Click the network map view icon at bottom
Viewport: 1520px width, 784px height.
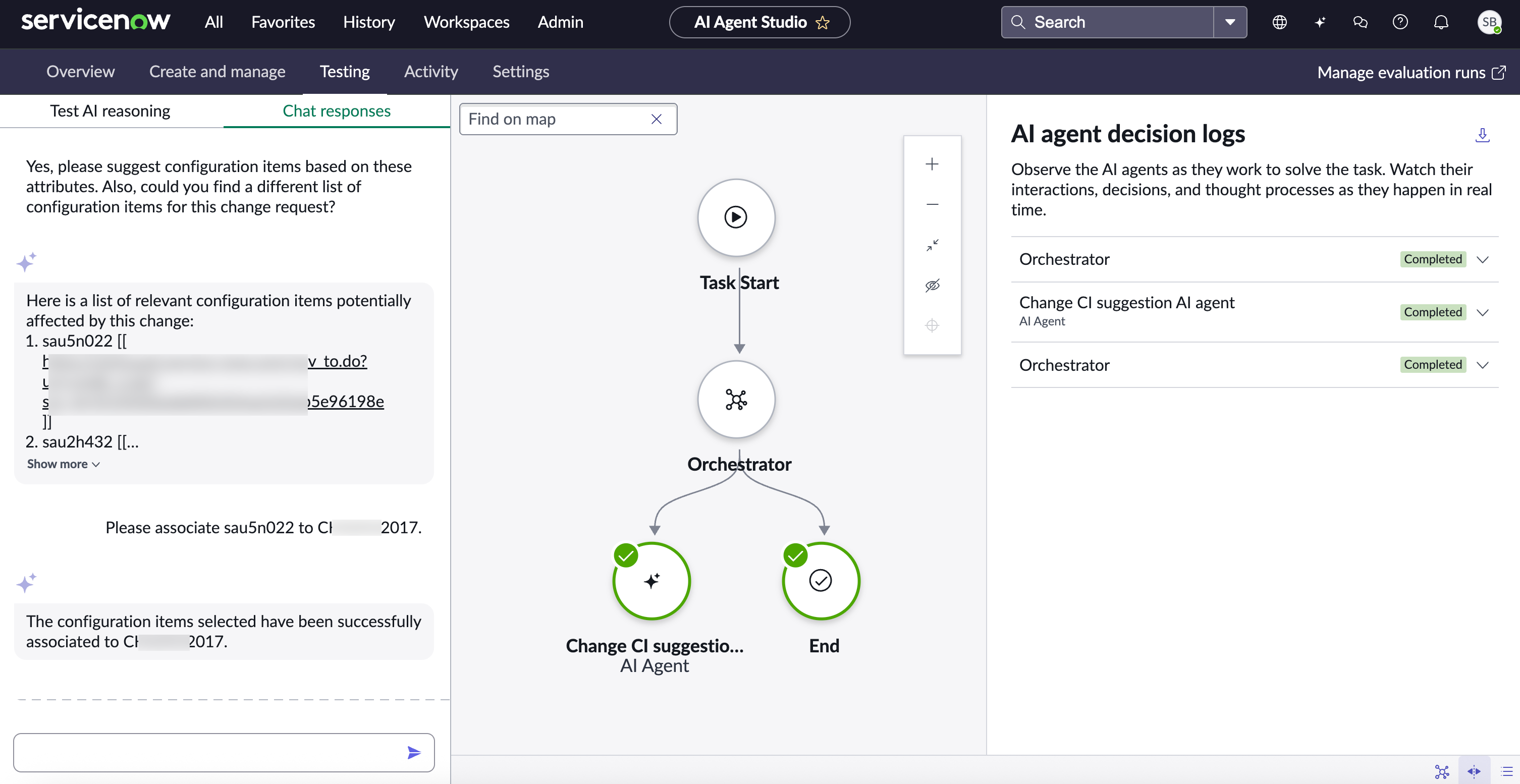pos(1441,771)
